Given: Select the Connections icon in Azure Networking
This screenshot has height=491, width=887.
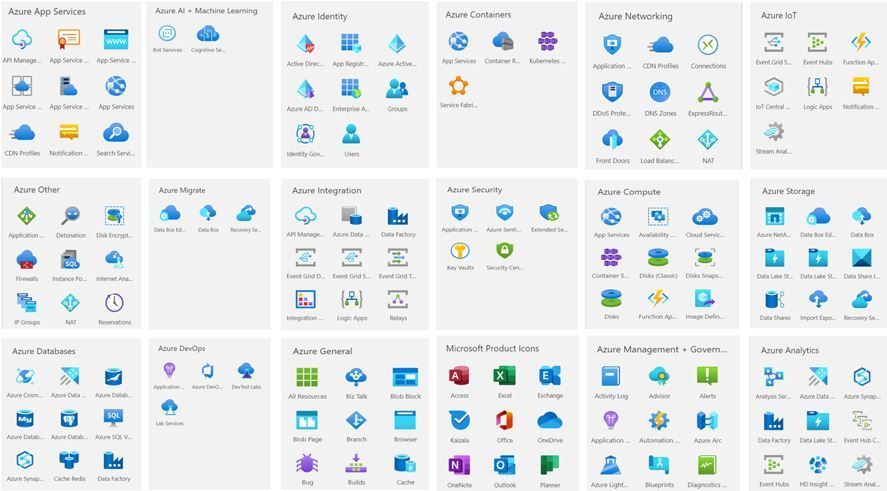Looking at the screenshot, I should point(708,44).
